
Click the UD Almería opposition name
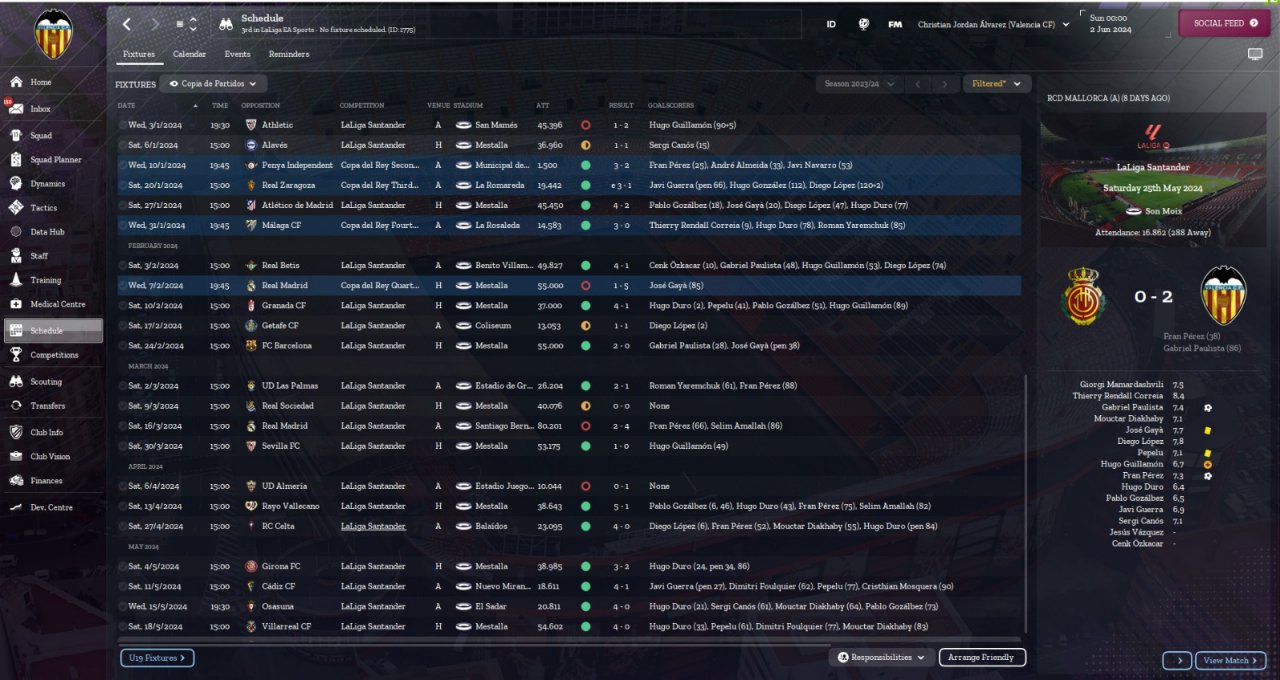coord(284,486)
